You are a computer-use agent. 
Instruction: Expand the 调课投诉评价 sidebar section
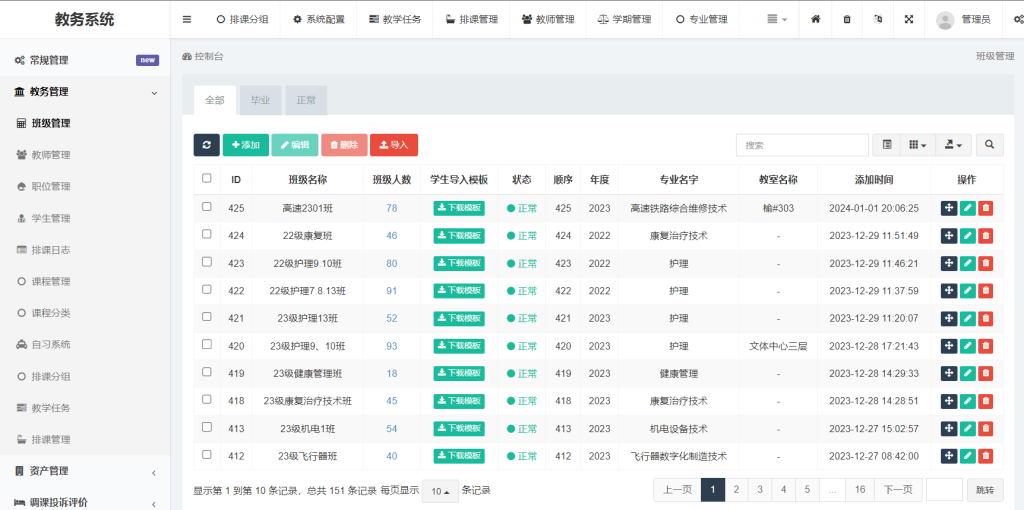[x=85, y=502]
